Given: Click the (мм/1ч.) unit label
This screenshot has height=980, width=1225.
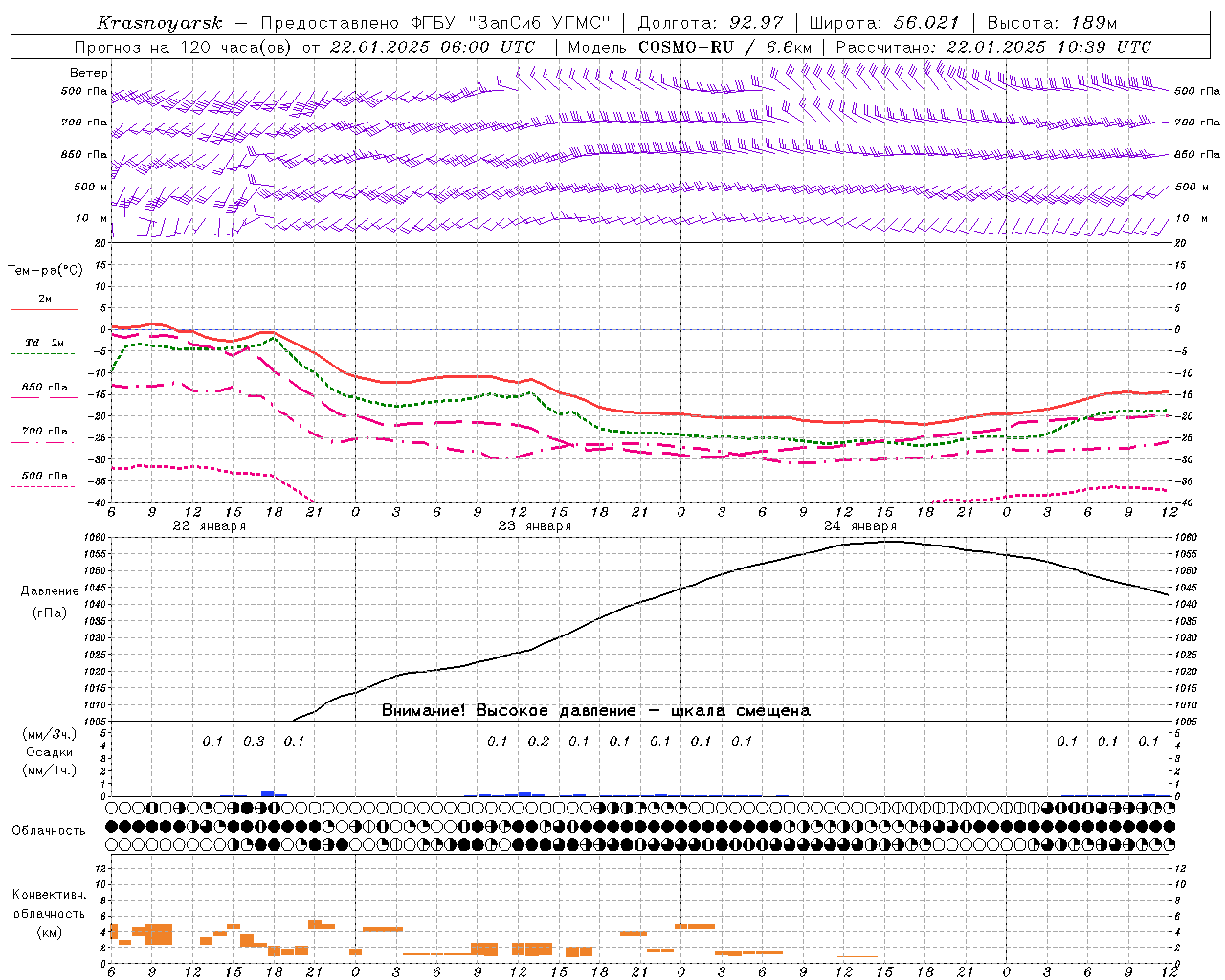Looking at the screenshot, I should point(50,771).
